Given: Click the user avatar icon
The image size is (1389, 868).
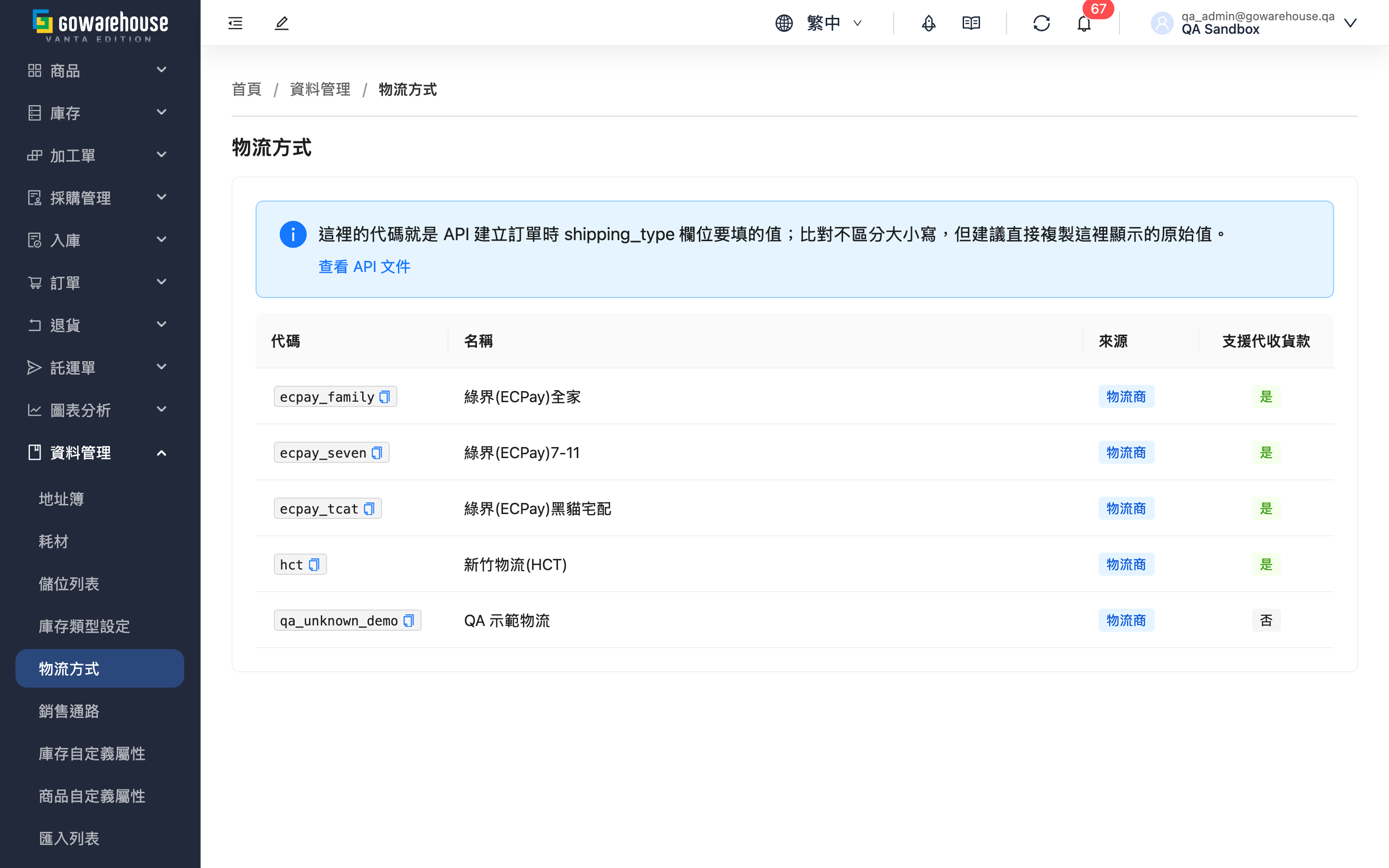Looking at the screenshot, I should tap(1162, 23).
